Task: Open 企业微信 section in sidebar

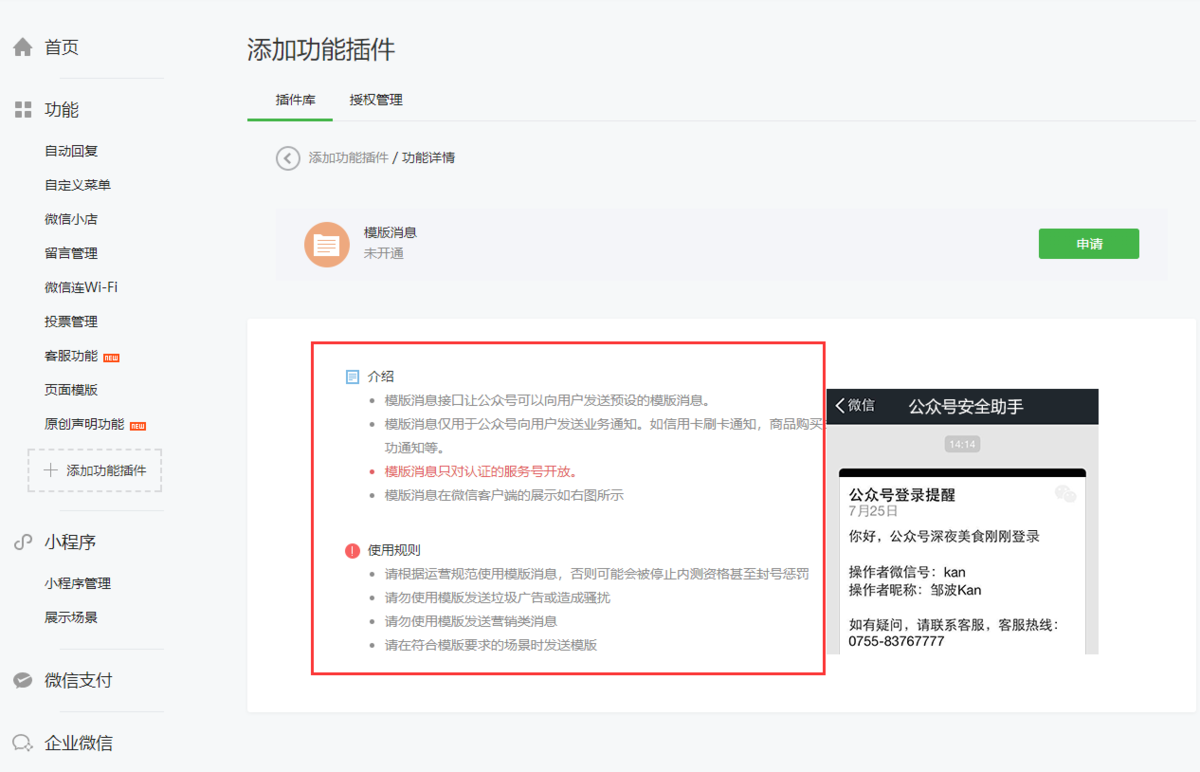Action: [78, 743]
